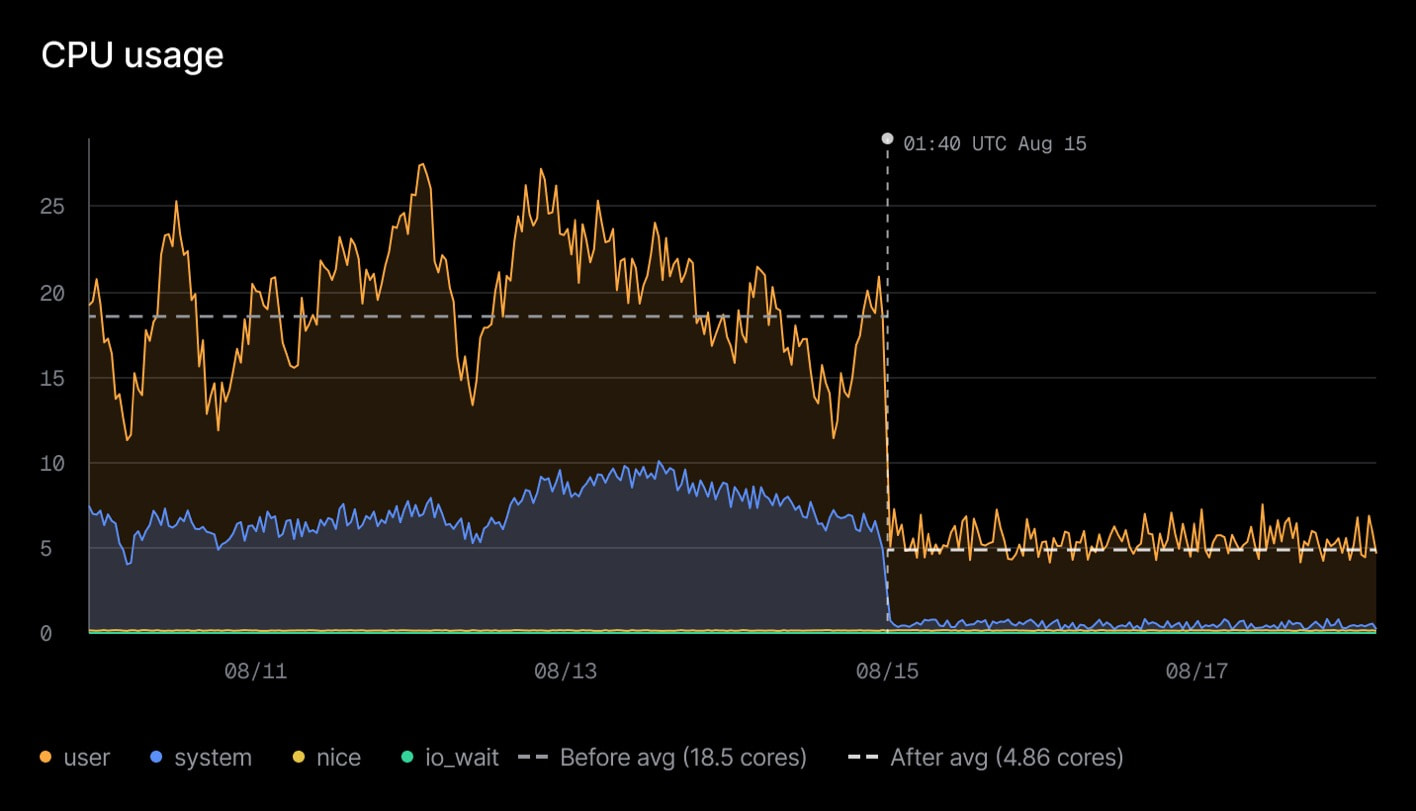Click the 08/17 x-axis date label
The image size is (1416, 811).
(x=1196, y=671)
